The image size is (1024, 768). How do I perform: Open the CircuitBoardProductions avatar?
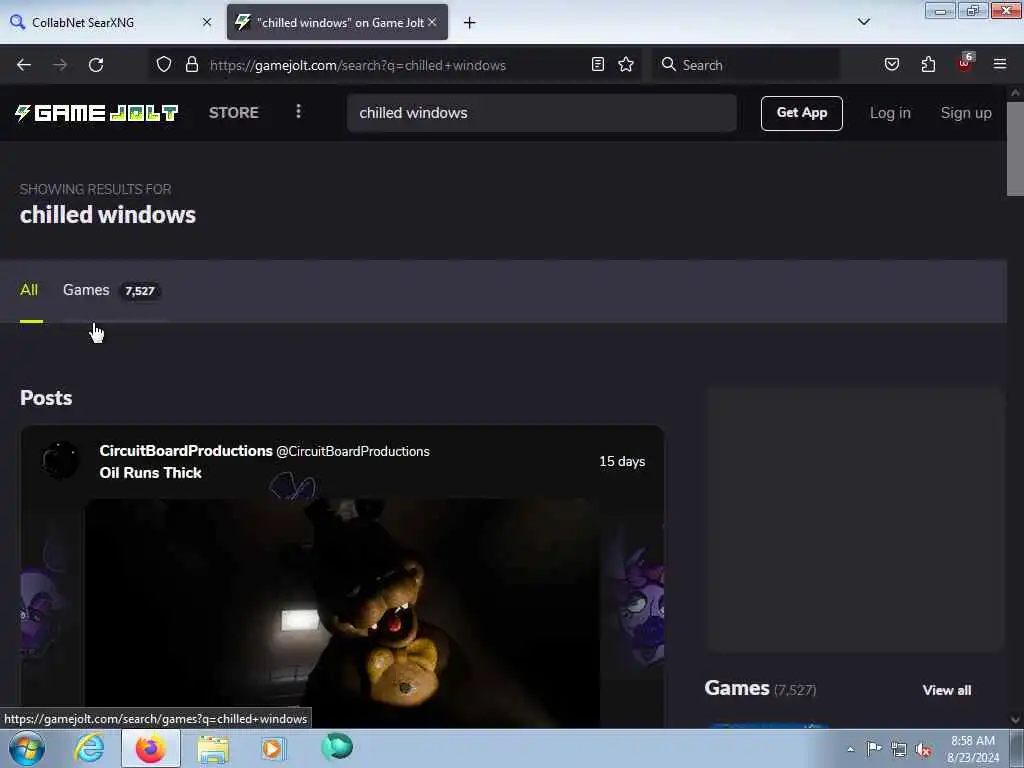coord(61,460)
